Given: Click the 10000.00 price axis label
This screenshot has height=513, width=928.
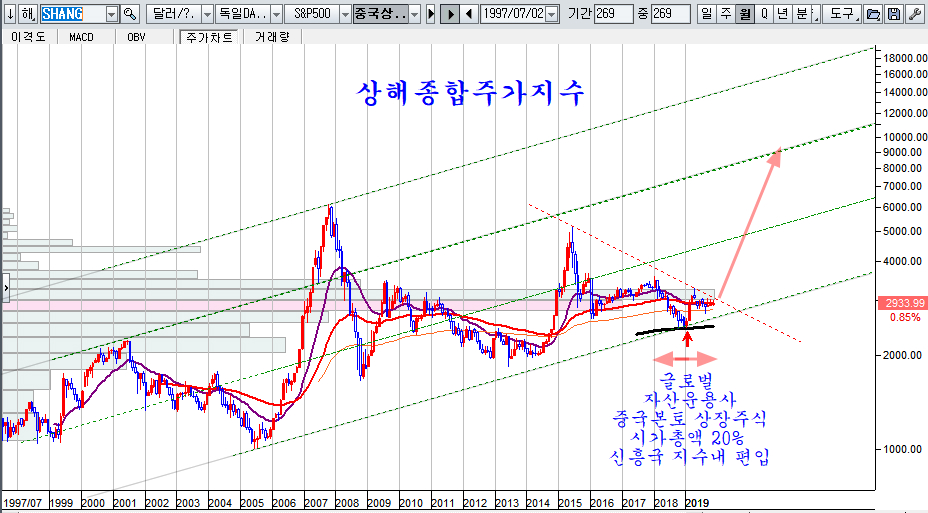Looking at the screenshot, I should [x=905, y=137].
